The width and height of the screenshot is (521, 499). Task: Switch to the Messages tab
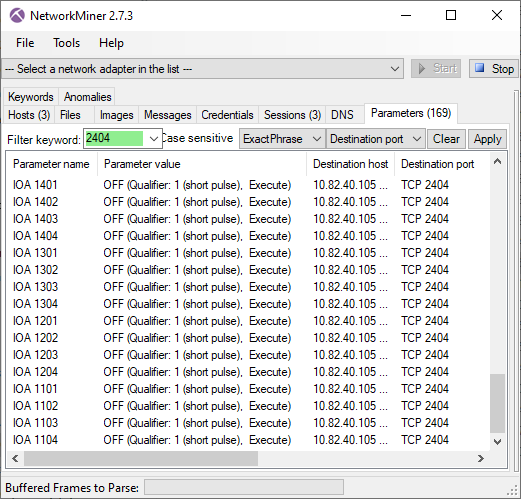pos(168,115)
